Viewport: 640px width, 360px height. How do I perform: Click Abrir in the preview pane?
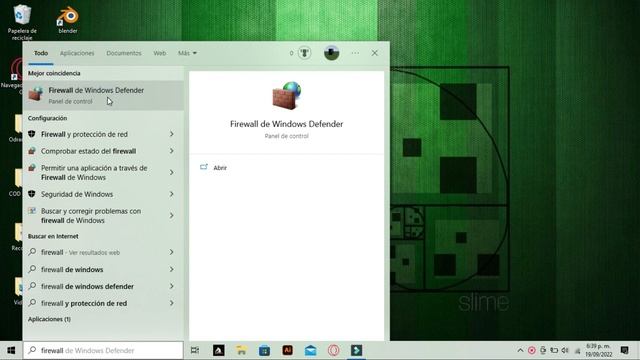pos(220,168)
